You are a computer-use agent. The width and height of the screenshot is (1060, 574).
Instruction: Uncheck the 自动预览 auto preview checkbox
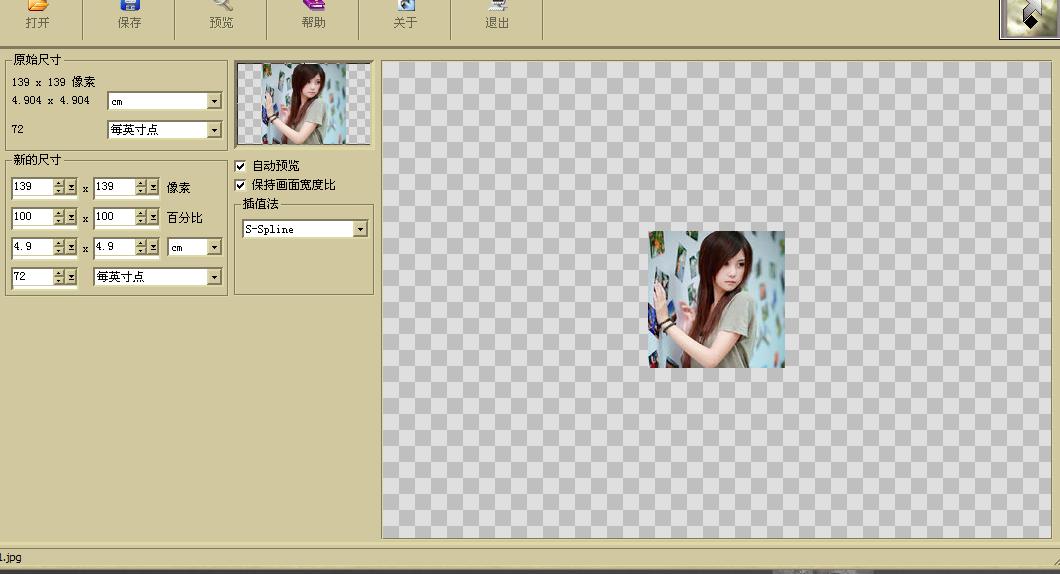point(240,166)
